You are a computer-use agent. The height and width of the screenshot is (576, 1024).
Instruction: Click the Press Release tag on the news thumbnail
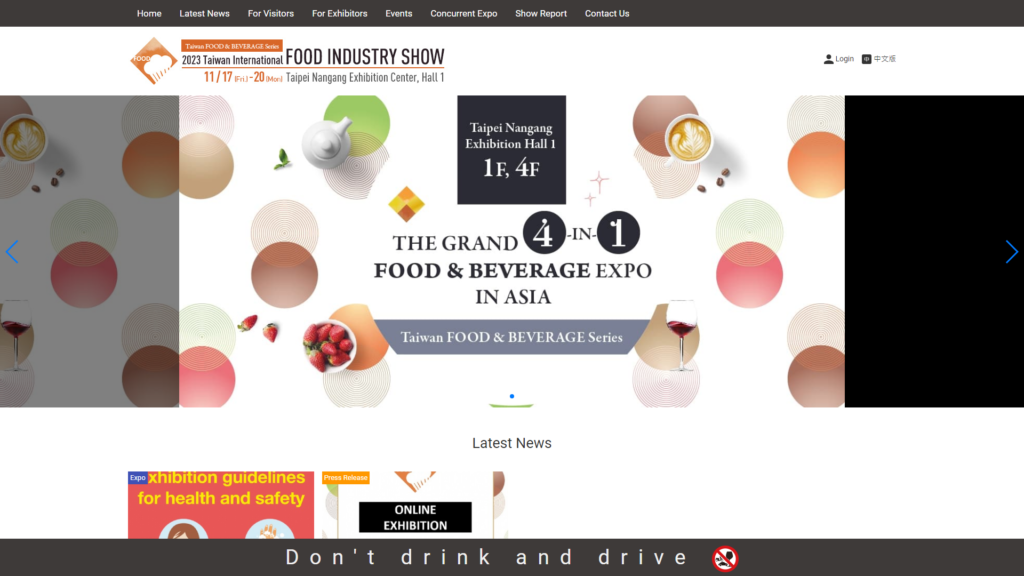pyautogui.click(x=344, y=477)
